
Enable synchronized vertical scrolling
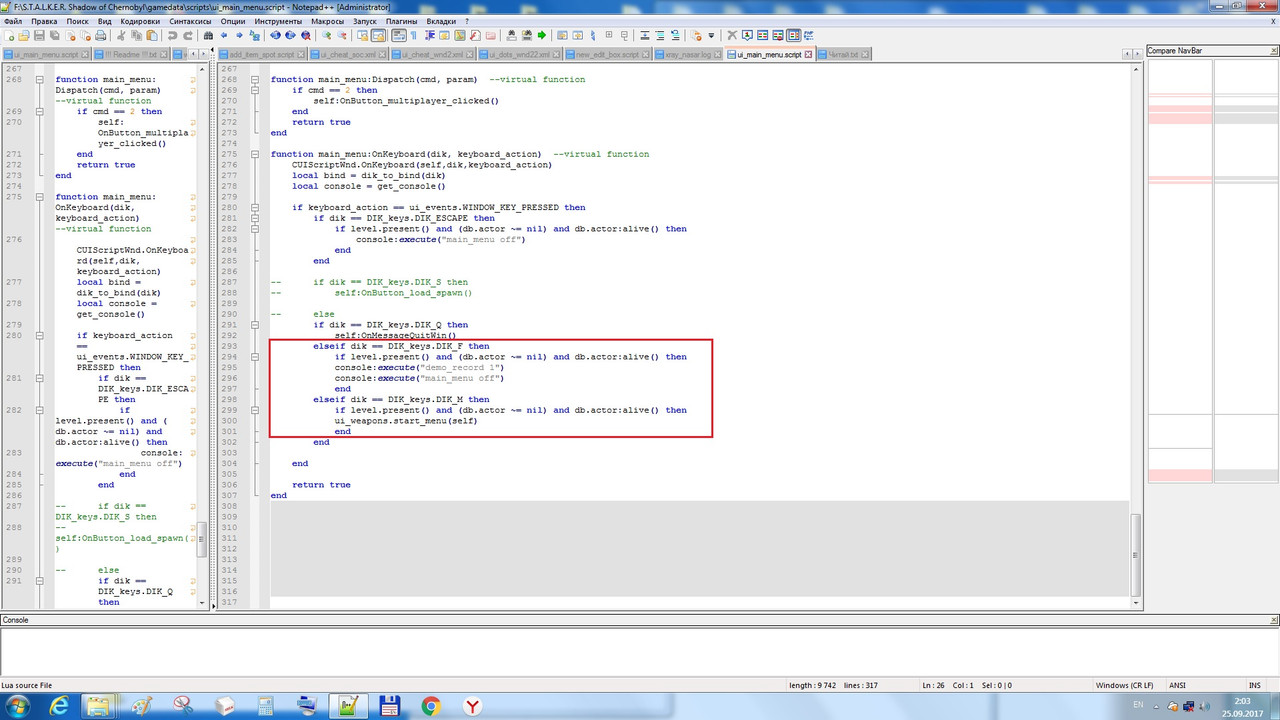coord(362,35)
